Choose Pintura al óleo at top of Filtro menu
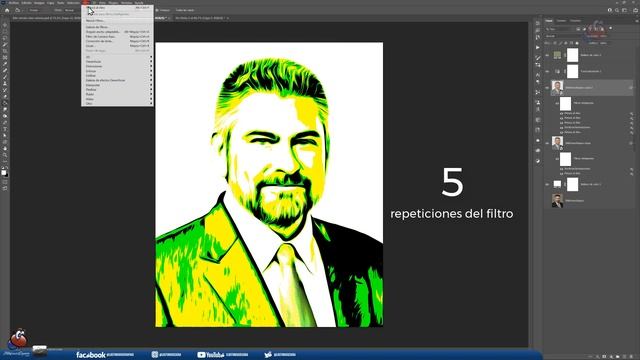 [118, 8]
